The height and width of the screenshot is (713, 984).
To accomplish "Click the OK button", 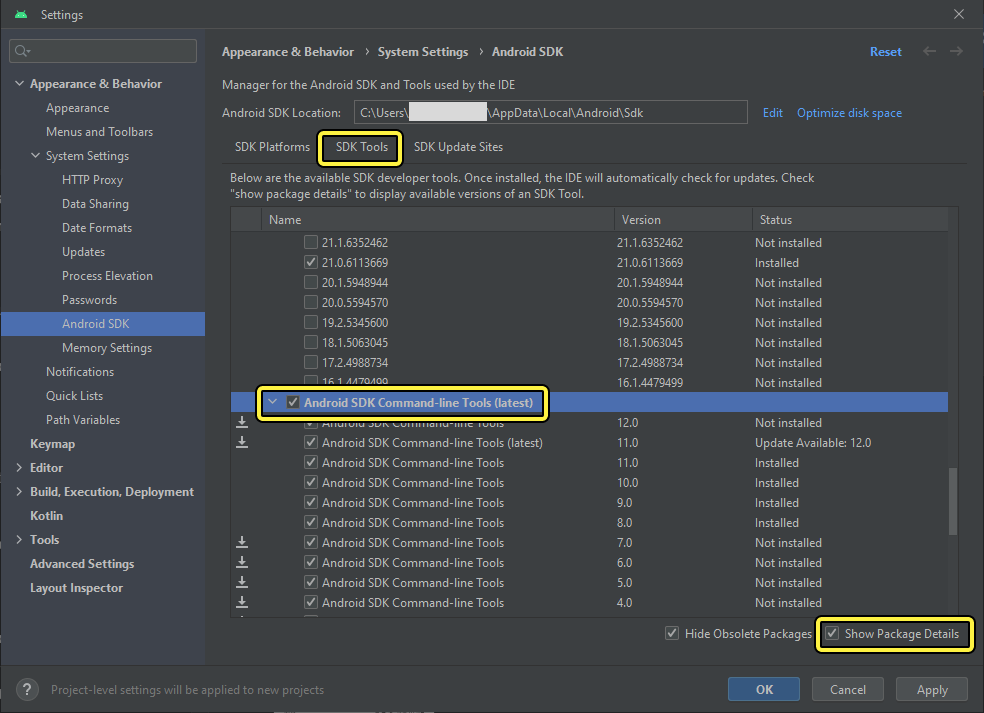I will pos(764,689).
